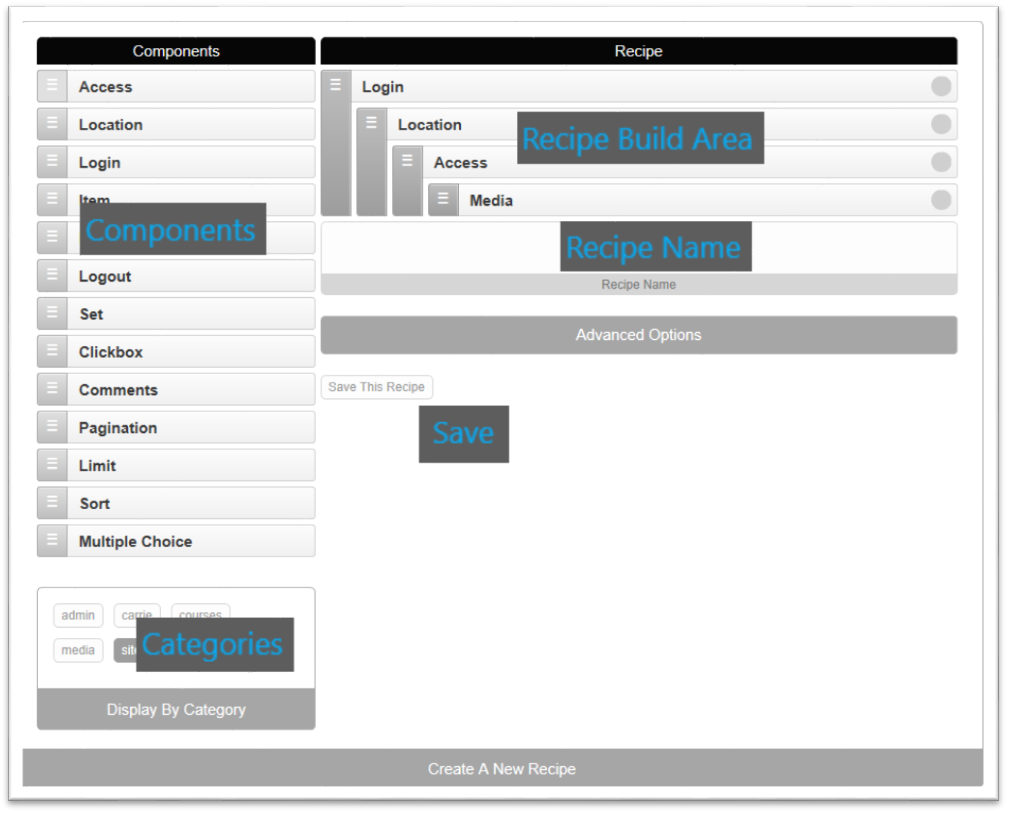
Task: Select the courses category tag
Action: coord(200,615)
